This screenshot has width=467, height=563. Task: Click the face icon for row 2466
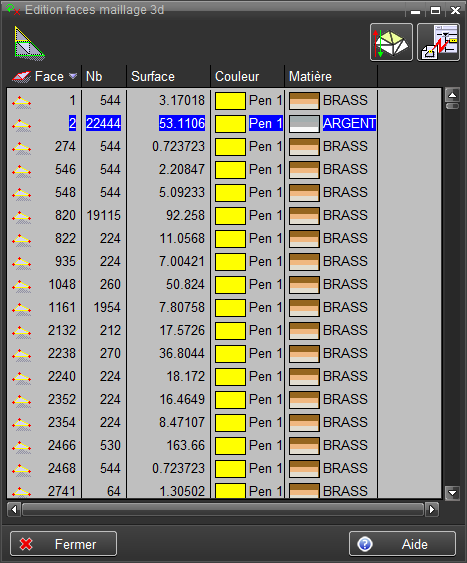[x=22, y=446]
